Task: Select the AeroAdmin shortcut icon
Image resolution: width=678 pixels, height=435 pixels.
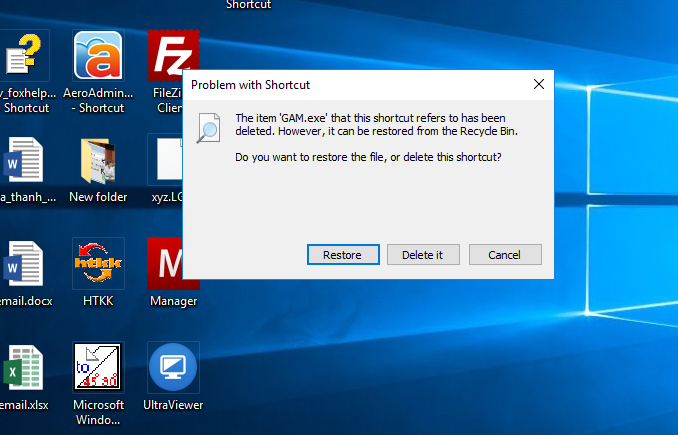Action: [x=98, y=55]
